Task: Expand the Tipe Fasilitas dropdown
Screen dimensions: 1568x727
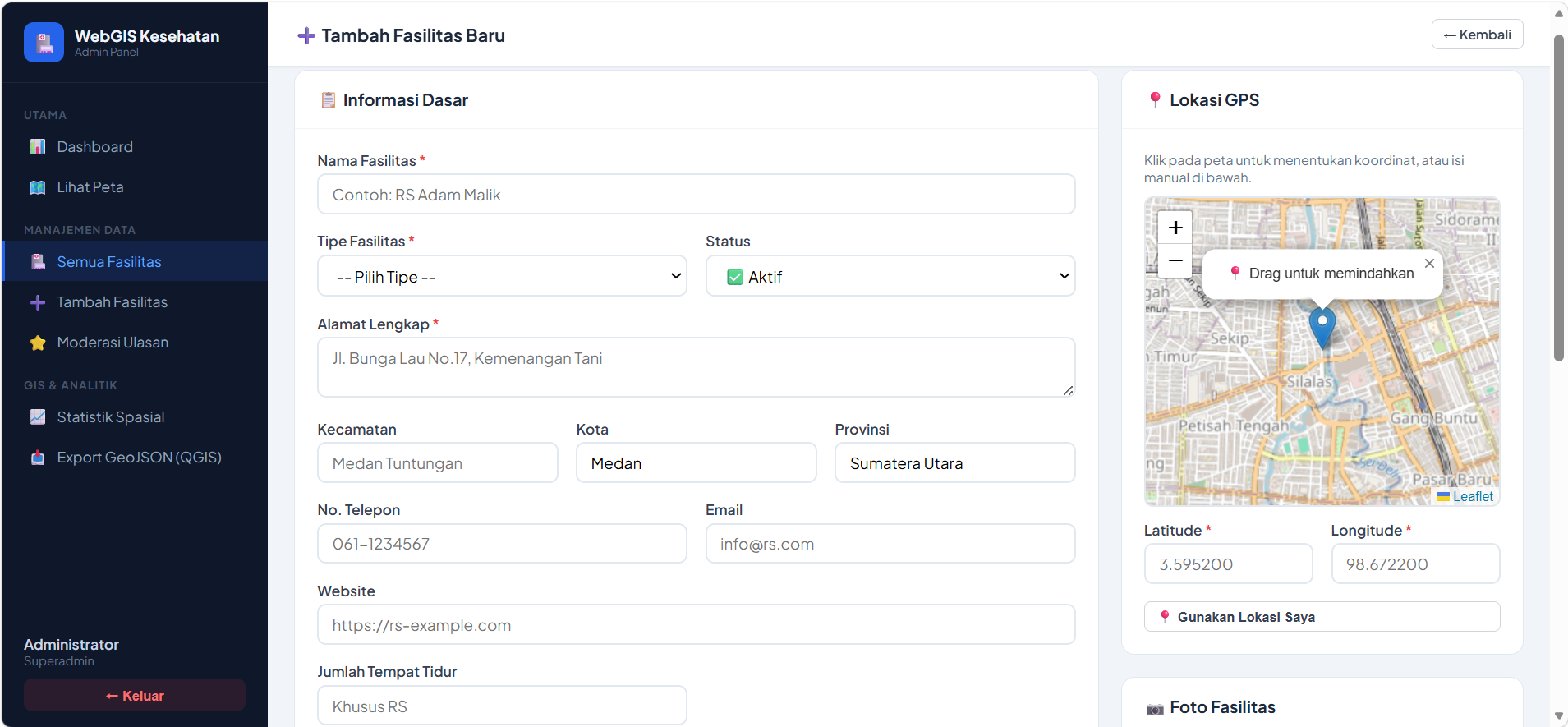Action: click(x=502, y=276)
